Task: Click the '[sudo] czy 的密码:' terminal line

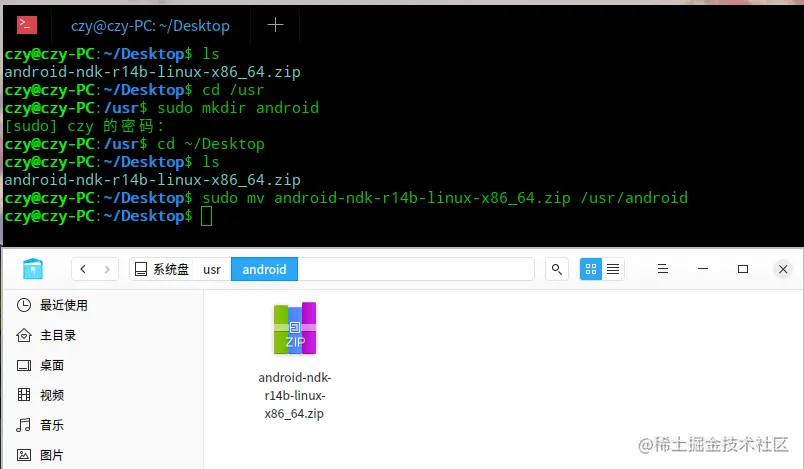Action: point(84,126)
